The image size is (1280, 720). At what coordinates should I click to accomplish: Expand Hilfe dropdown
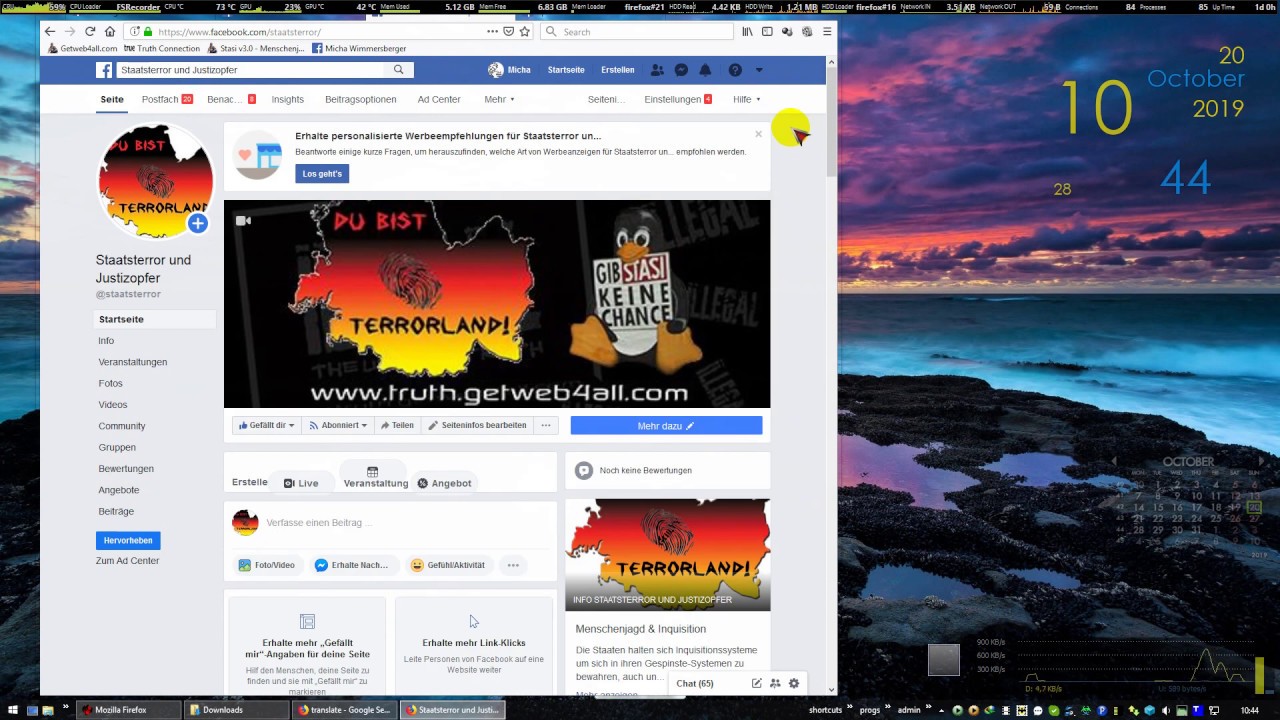[x=746, y=99]
